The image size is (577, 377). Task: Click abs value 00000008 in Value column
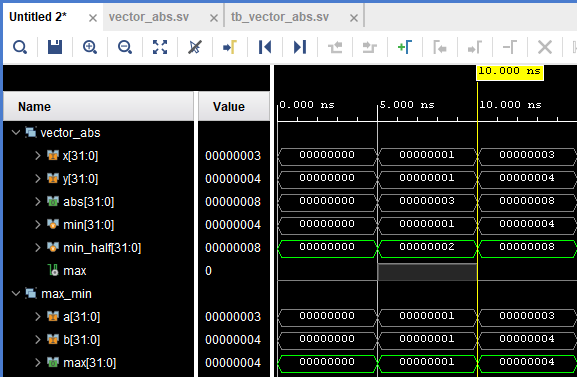point(233,202)
